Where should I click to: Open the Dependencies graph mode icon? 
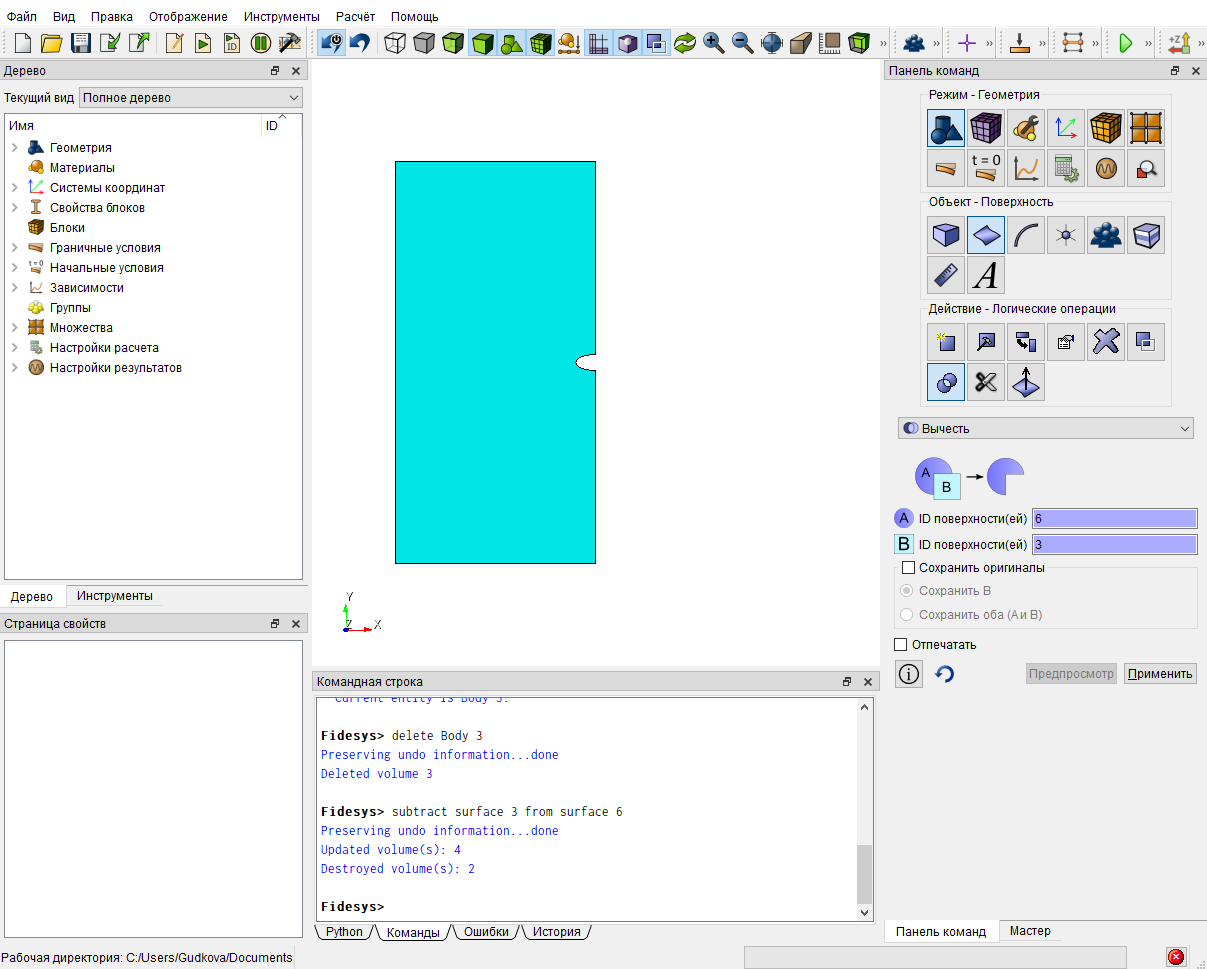tap(1026, 168)
